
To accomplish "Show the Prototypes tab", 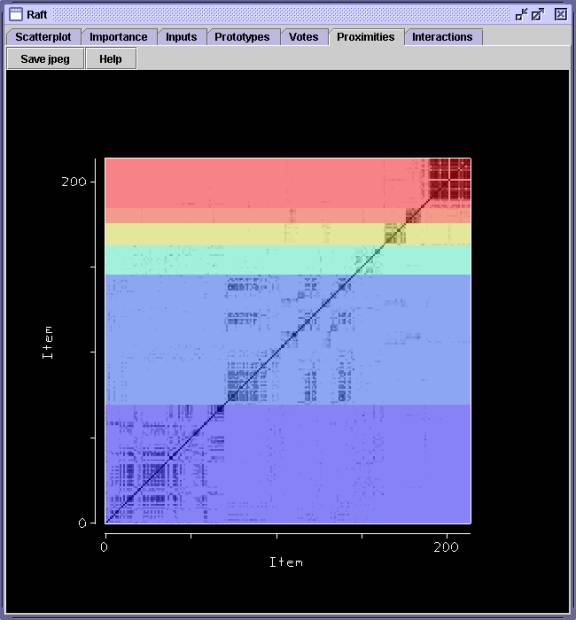I will (242, 37).
